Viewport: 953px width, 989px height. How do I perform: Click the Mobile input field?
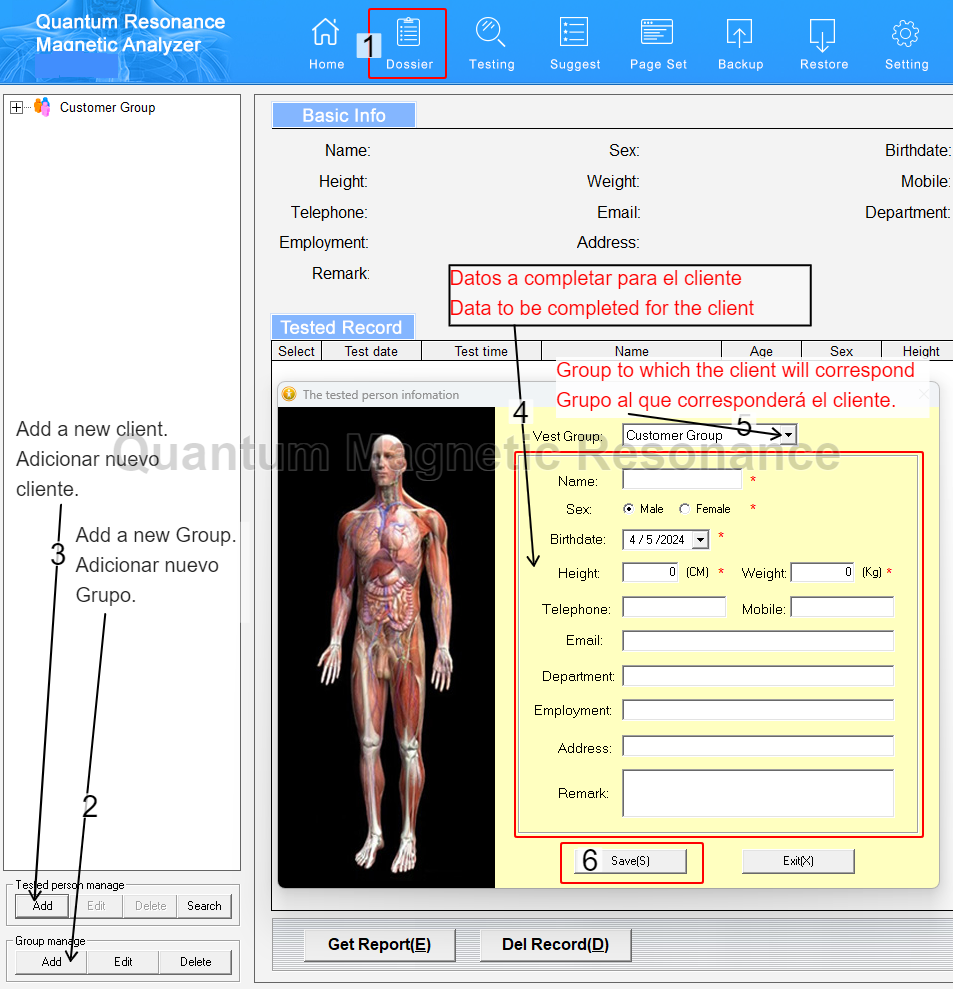842,607
